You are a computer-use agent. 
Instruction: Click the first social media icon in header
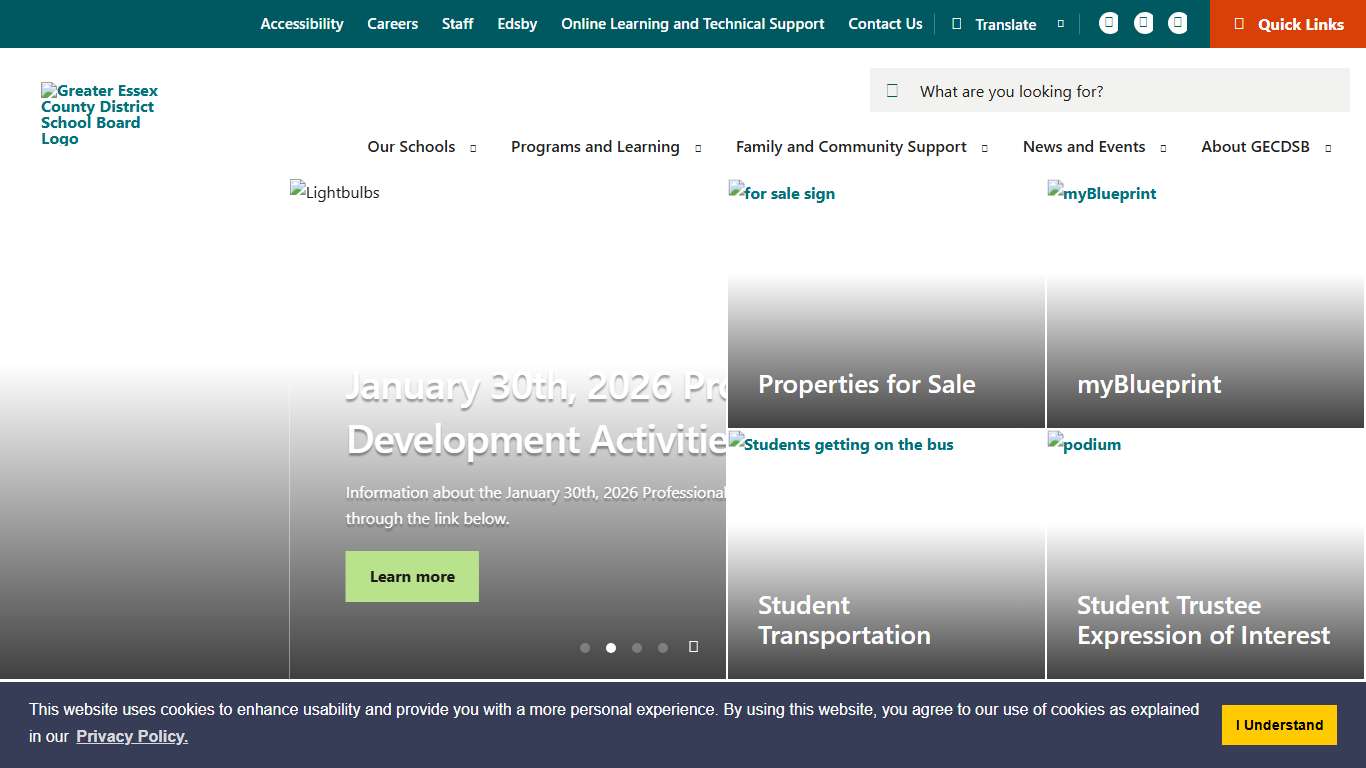1109,22
